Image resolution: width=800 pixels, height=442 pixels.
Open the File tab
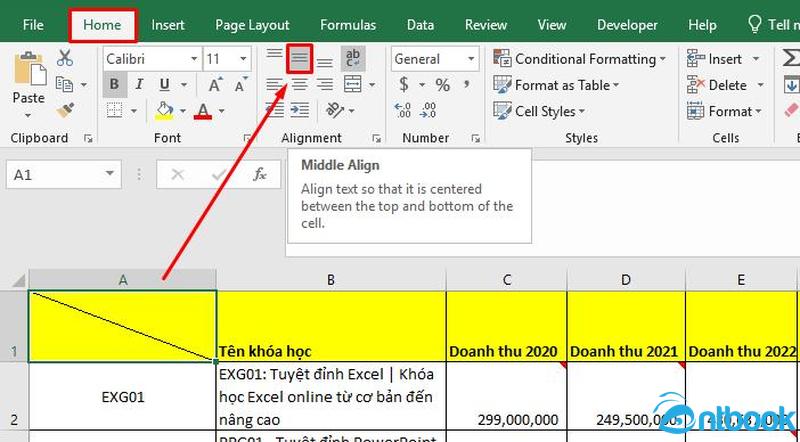(x=33, y=25)
